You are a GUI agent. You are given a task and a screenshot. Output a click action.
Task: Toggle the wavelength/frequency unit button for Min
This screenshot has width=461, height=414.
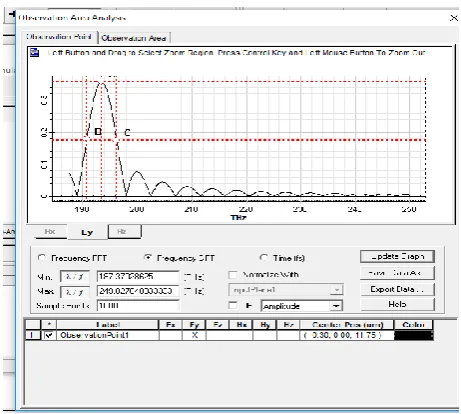[75, 276]
